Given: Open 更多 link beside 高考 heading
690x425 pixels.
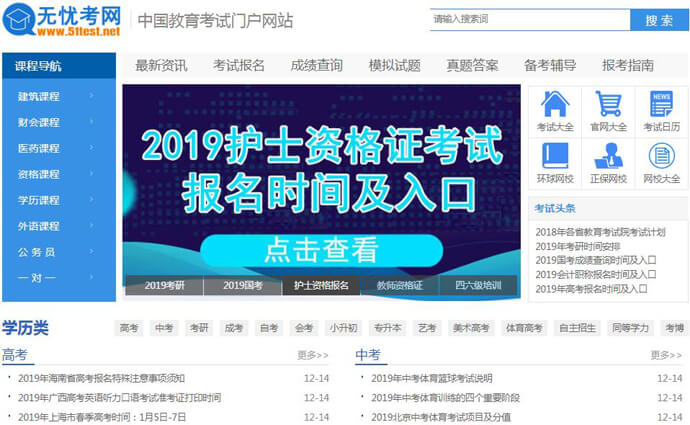Looking at the screenshot, I should coord(313,355).
